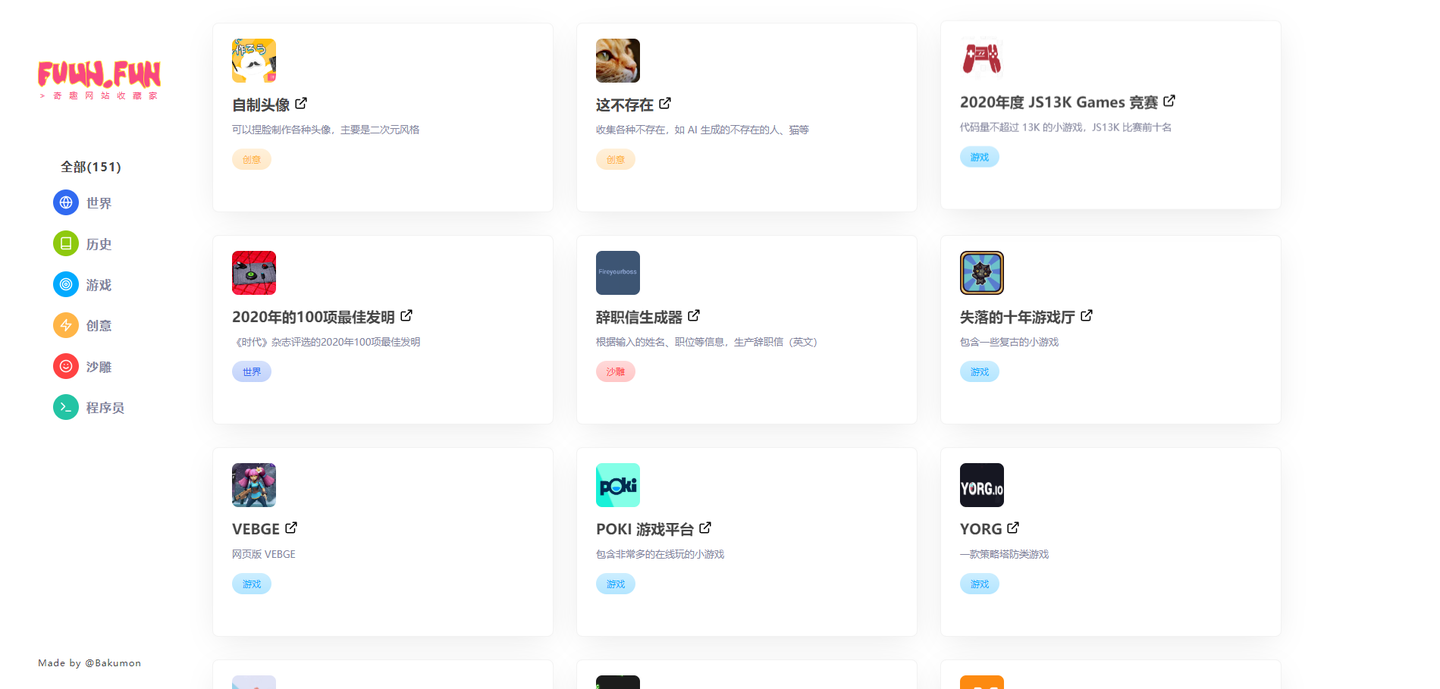Open external link icon beside JS13K Games 竞赛
The height and width of the screenshot is (689, 1440).
(x=1169, y=101)
